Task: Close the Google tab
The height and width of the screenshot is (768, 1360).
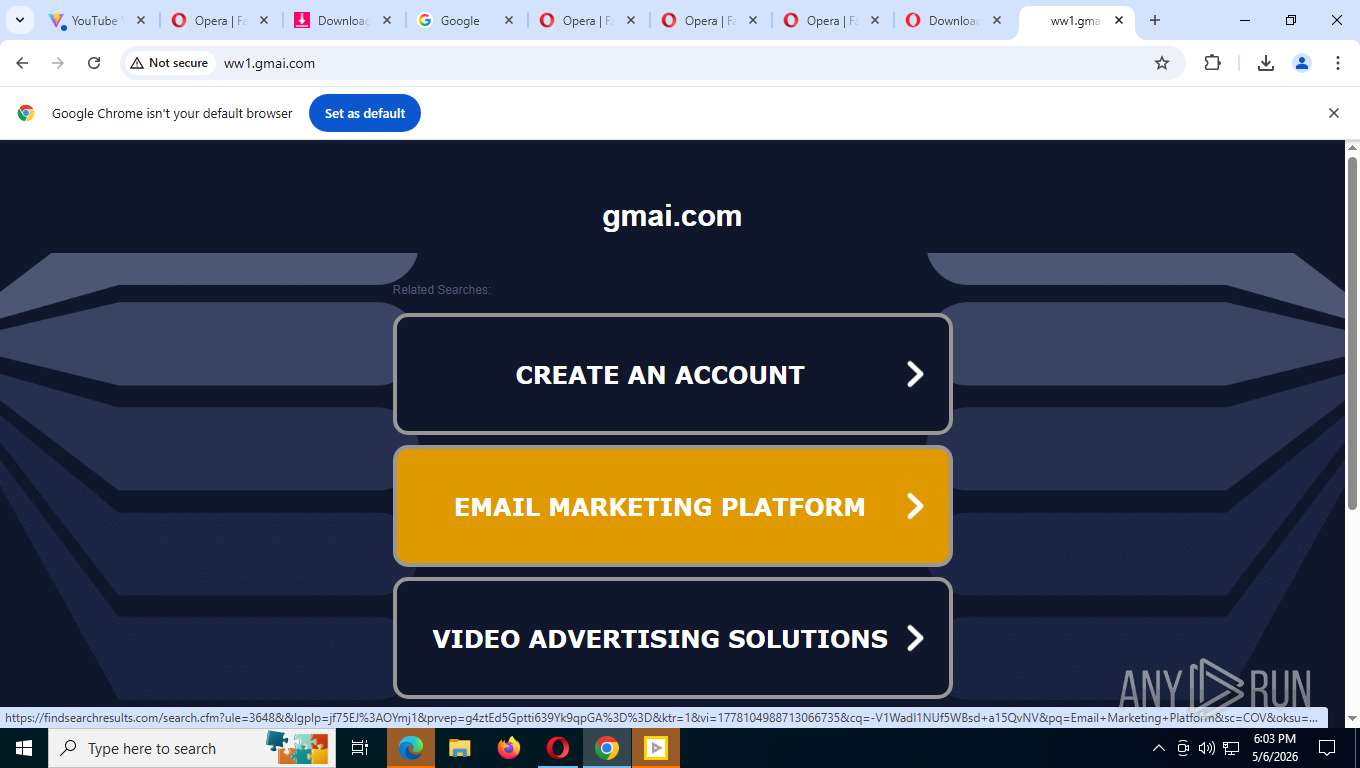Action: click(509, 20)
